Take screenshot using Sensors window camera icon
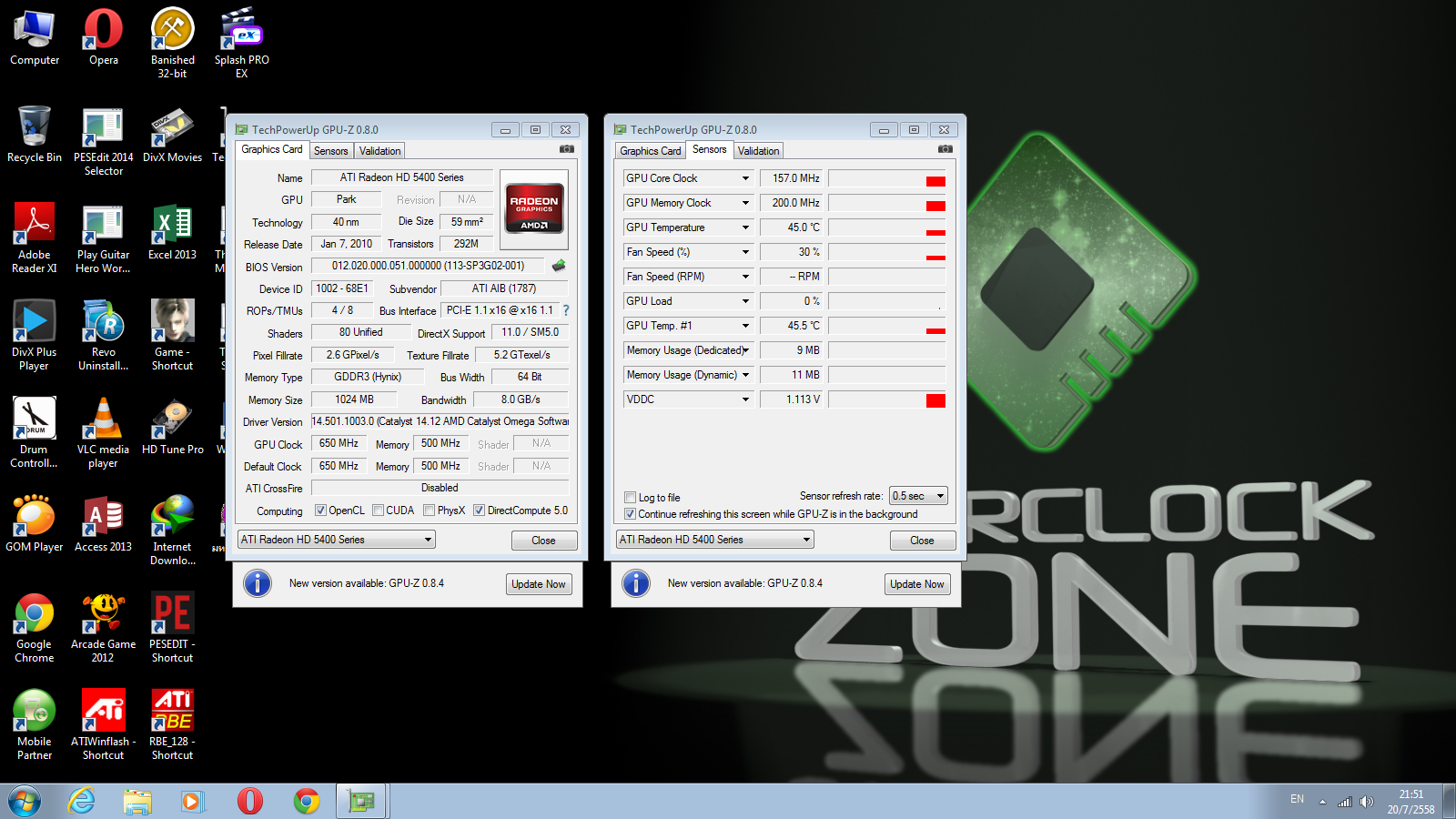The height and width of the screenshot is (819, 1456). click(945, 149)
